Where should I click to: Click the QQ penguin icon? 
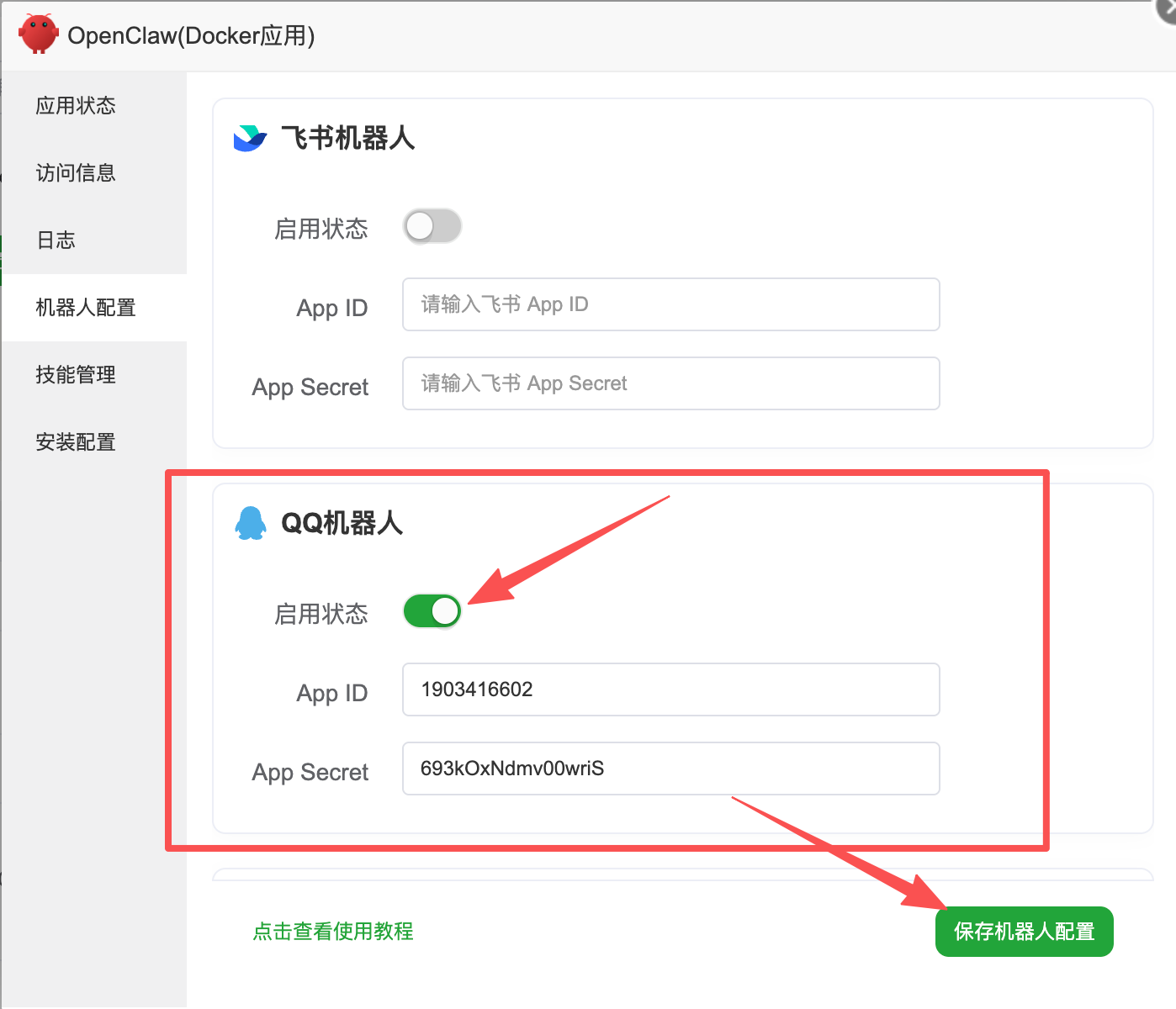(250, 523)
